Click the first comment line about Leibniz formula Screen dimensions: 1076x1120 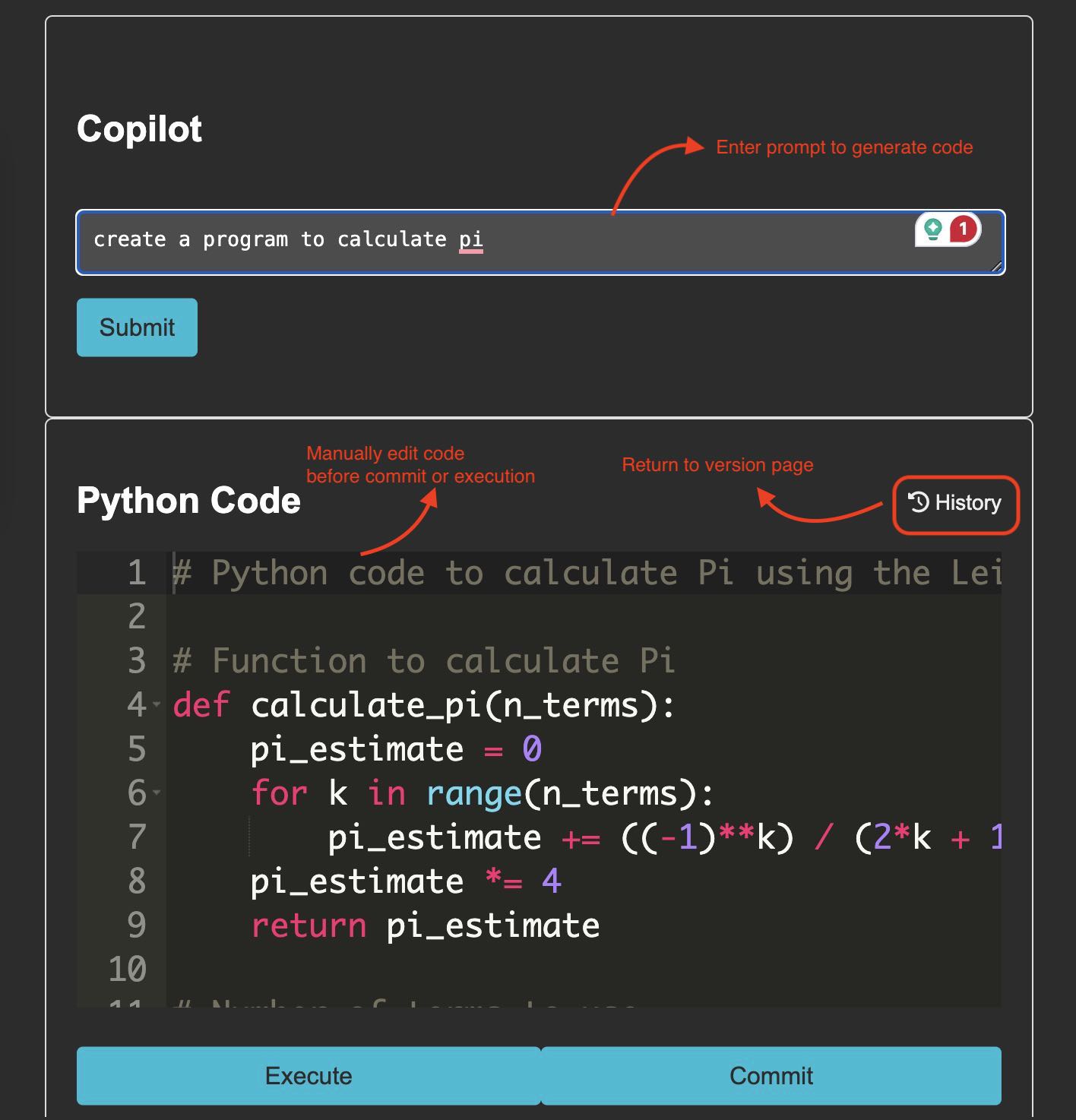[x=587, y=573]
